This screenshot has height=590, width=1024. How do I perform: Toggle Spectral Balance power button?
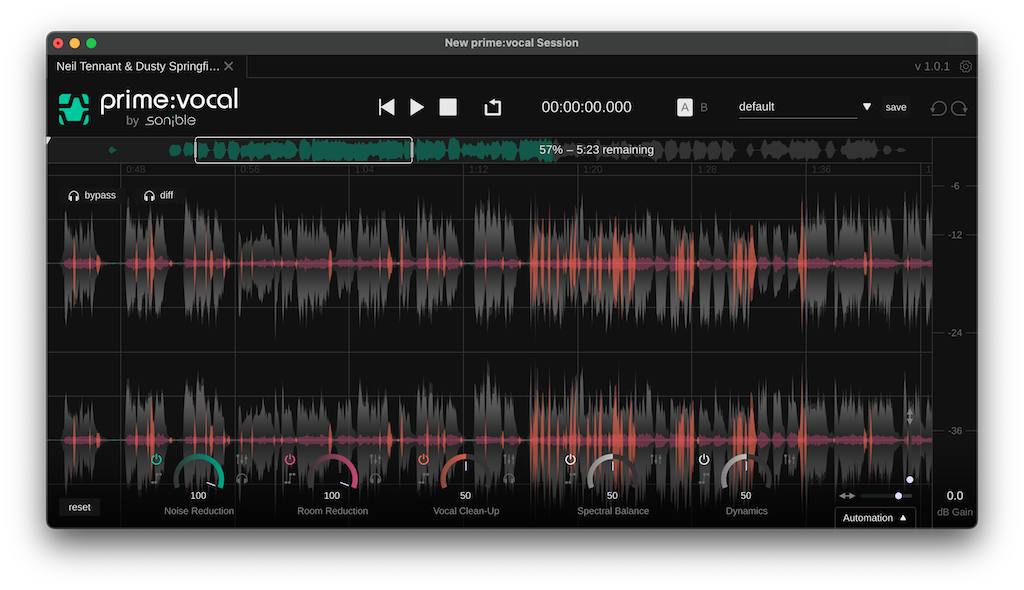click(570, 460)
